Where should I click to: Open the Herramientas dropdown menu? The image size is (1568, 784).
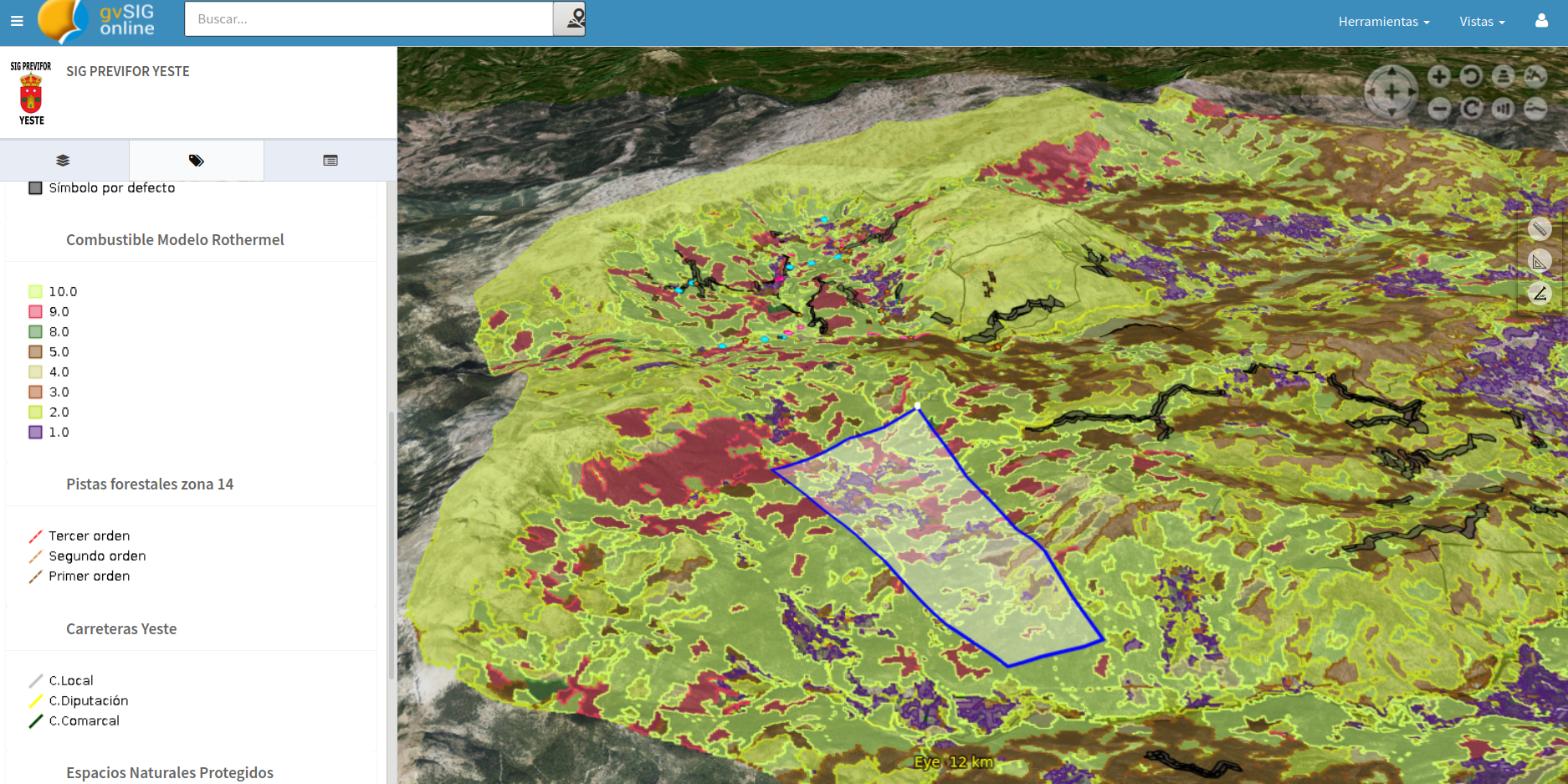click(x=1383, y=22)
